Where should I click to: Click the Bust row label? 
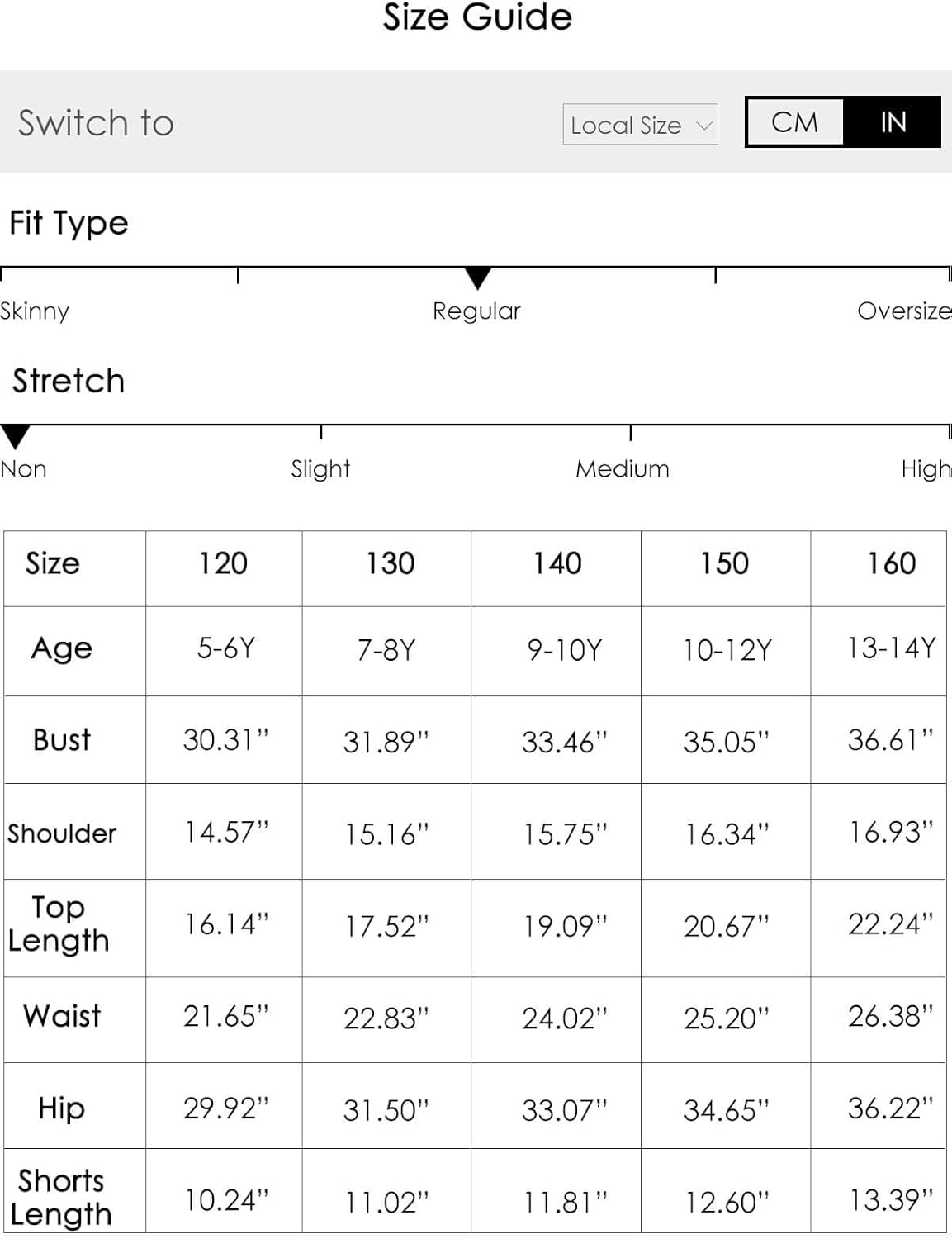62,739
